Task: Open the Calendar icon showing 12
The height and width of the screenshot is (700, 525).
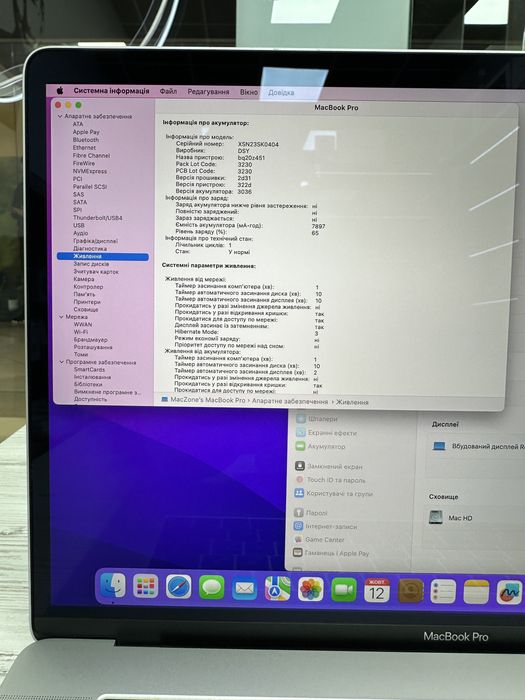Action: coord(377,590)
